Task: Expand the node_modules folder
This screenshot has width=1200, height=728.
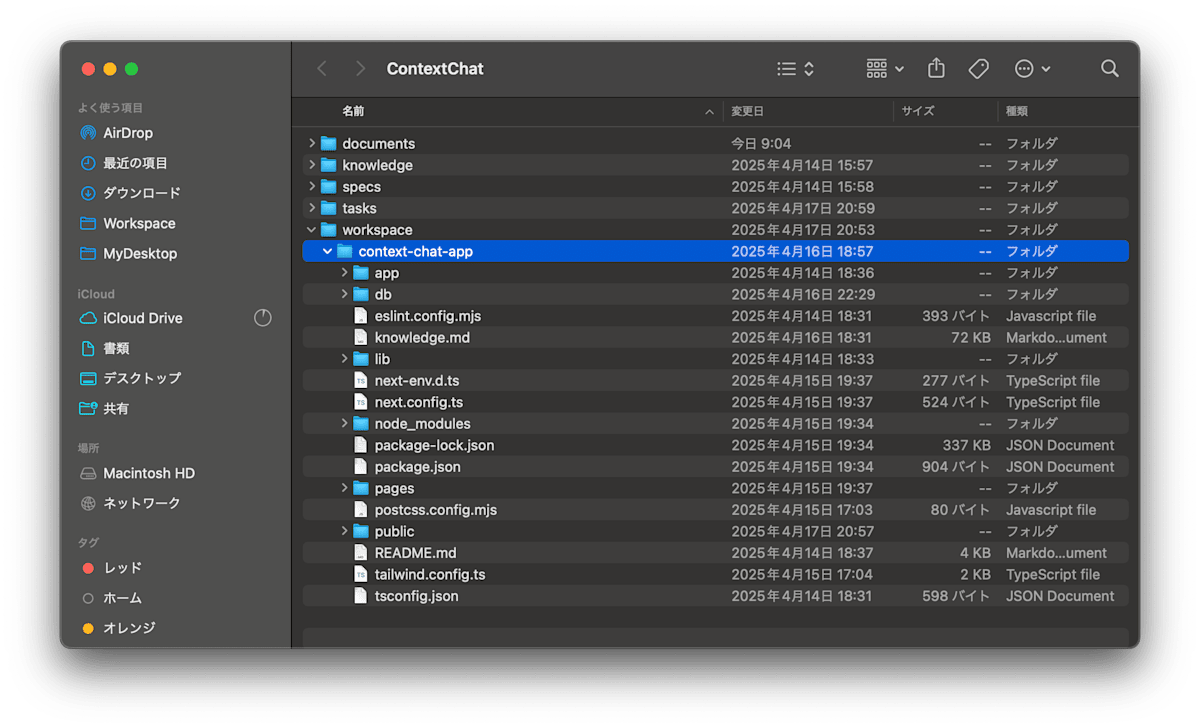Action: click(344, 423)
